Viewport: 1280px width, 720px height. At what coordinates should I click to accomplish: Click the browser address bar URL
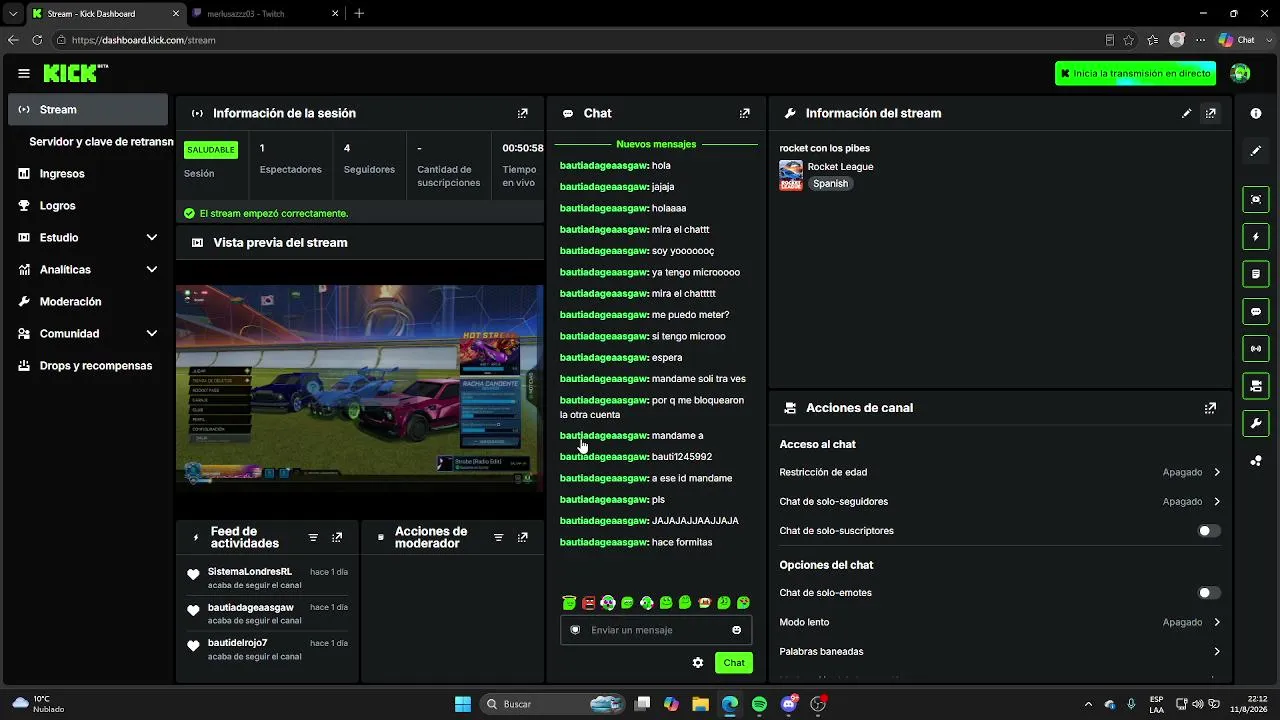[143, 40]
